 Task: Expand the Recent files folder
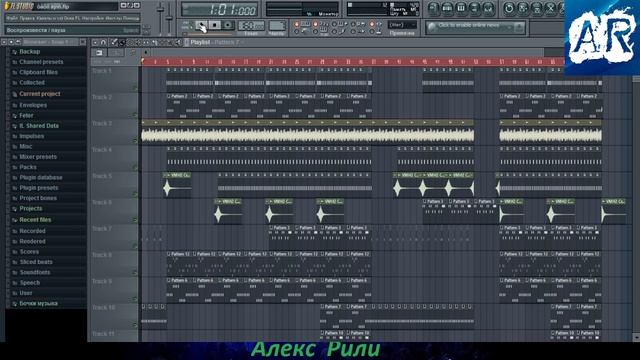point(35,220)
